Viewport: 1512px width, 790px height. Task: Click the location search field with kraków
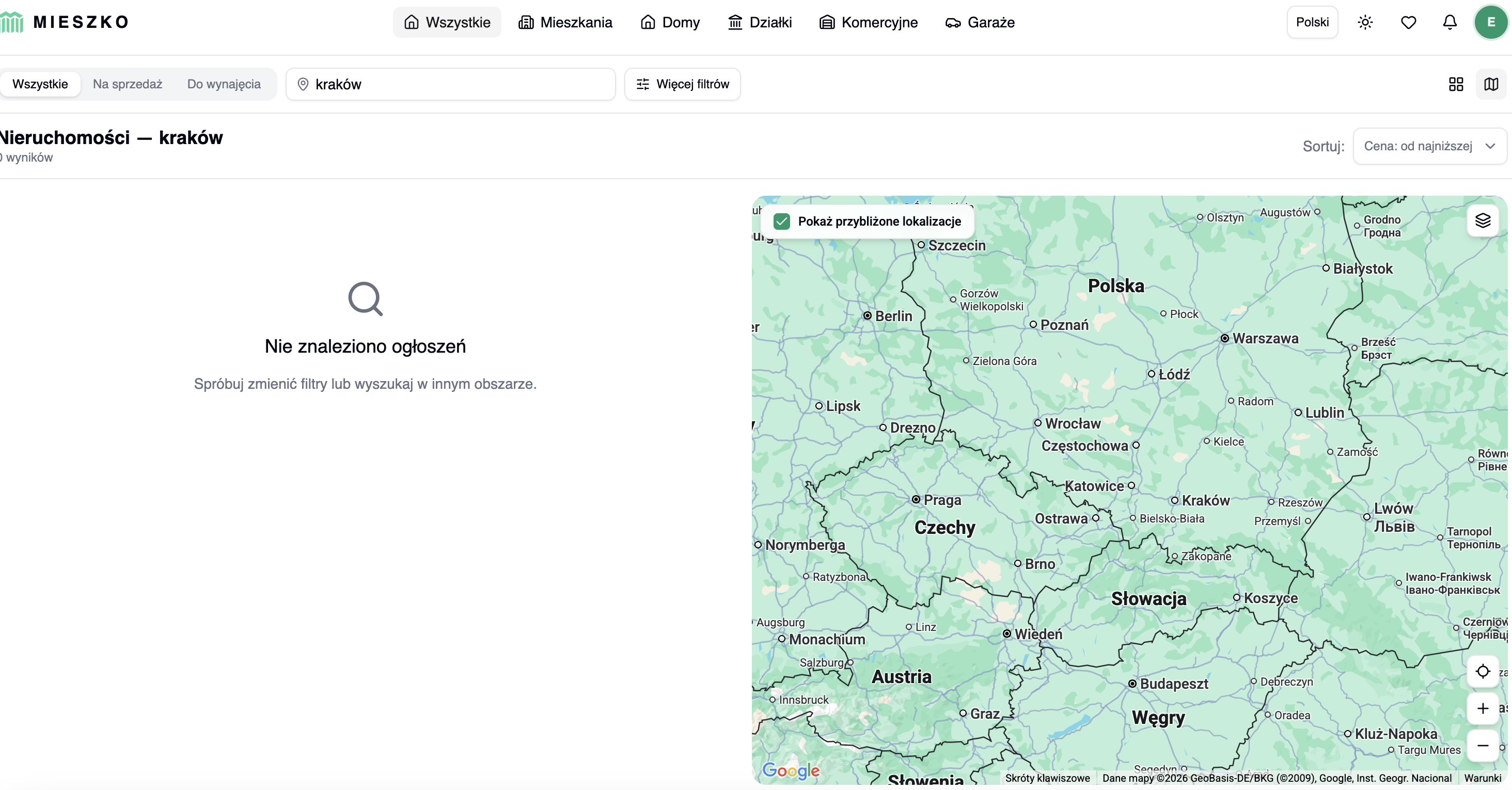[x=451, y=84]
